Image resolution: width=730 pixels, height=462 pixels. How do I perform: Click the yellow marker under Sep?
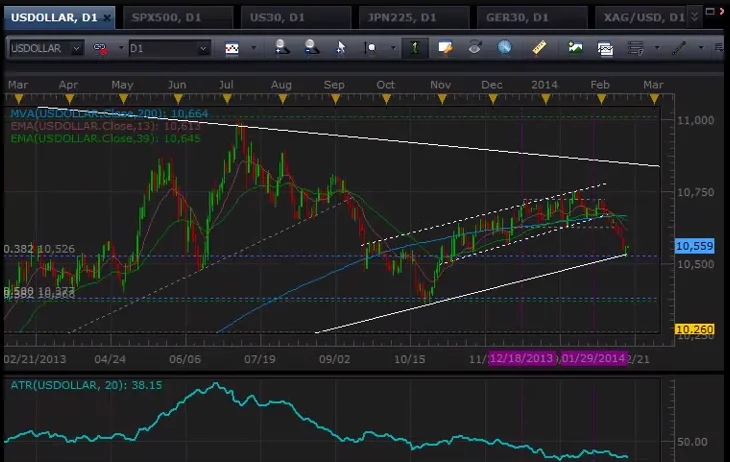pyautogui.click(x=335, y=99)
